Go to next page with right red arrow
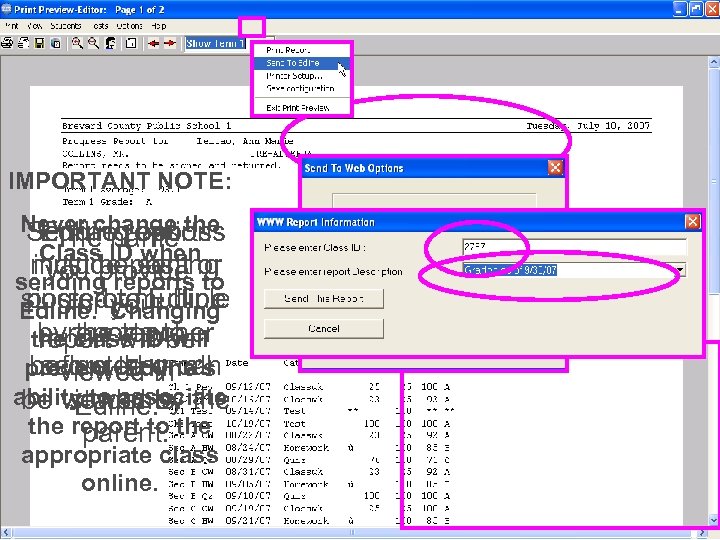 click(x=170, y=43)
